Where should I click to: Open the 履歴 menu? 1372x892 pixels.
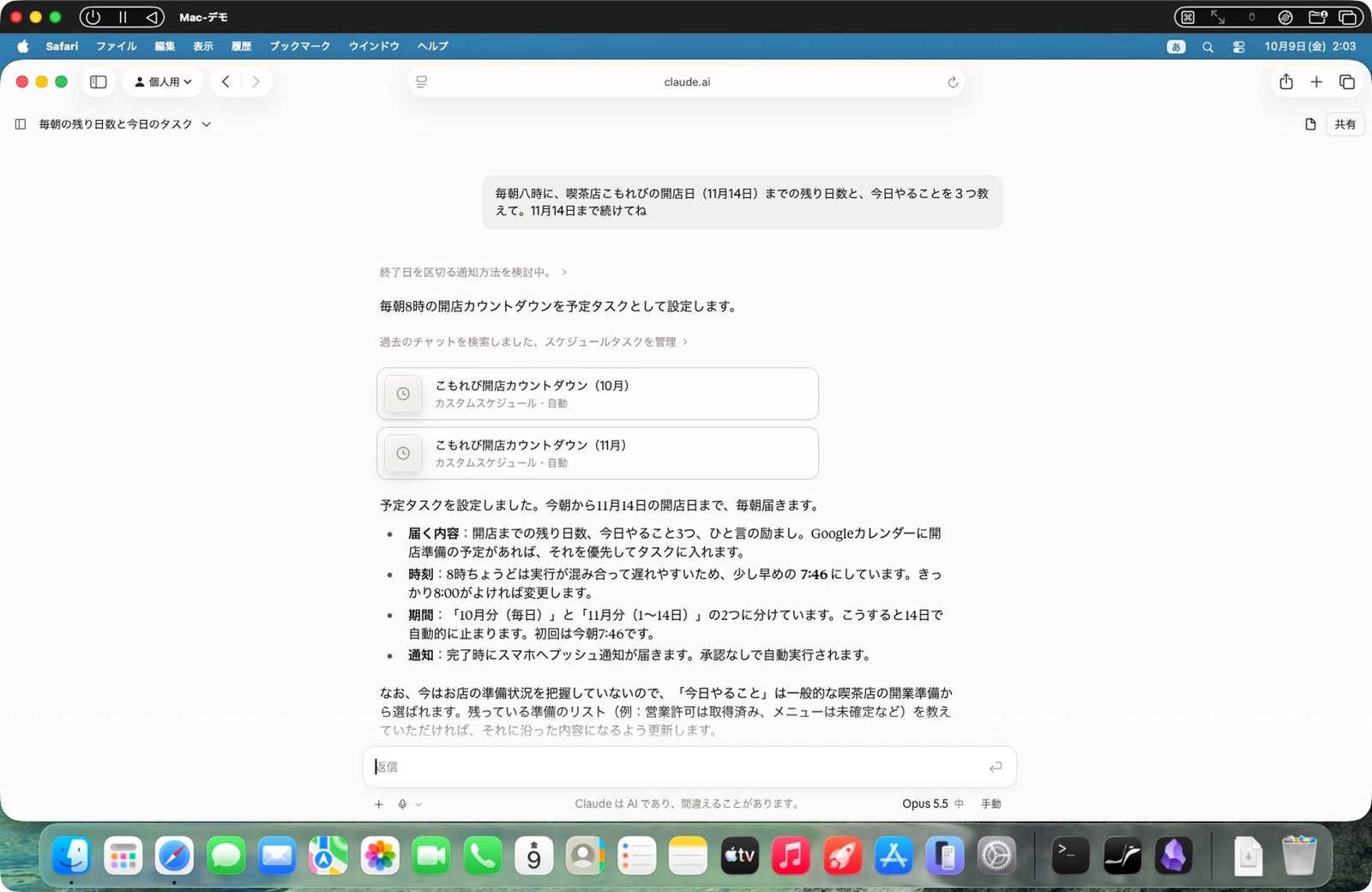click(x=241, y=46)
